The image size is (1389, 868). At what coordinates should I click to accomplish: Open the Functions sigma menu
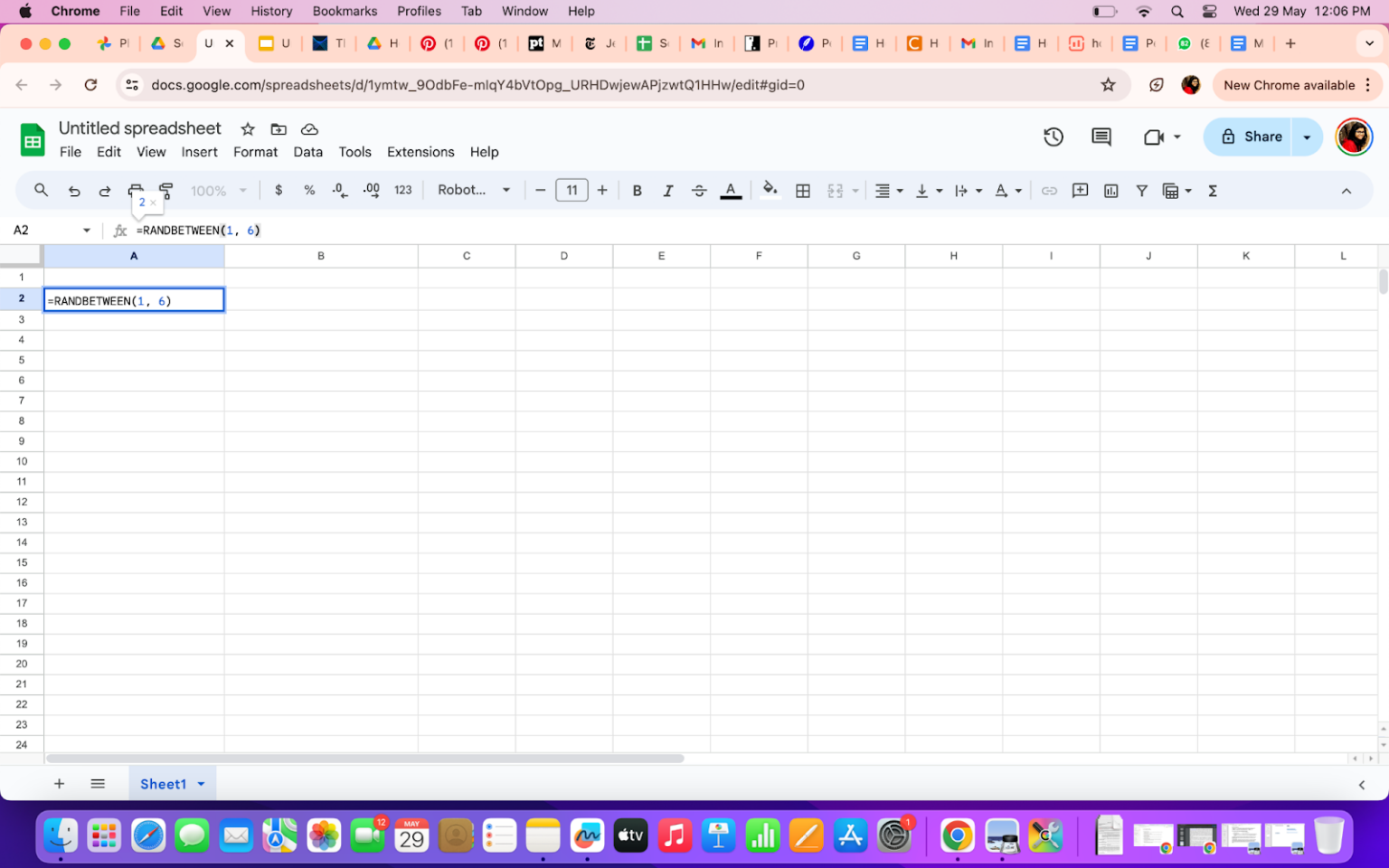coord(1212,191)
